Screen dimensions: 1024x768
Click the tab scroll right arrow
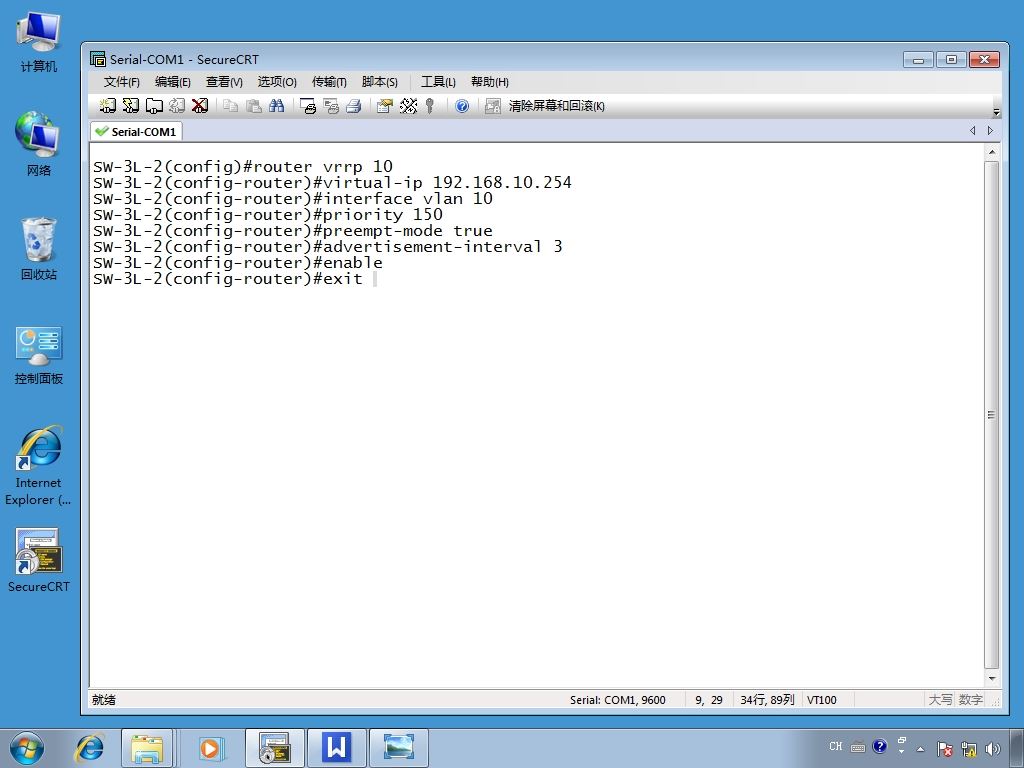click(x=990, y=131)
